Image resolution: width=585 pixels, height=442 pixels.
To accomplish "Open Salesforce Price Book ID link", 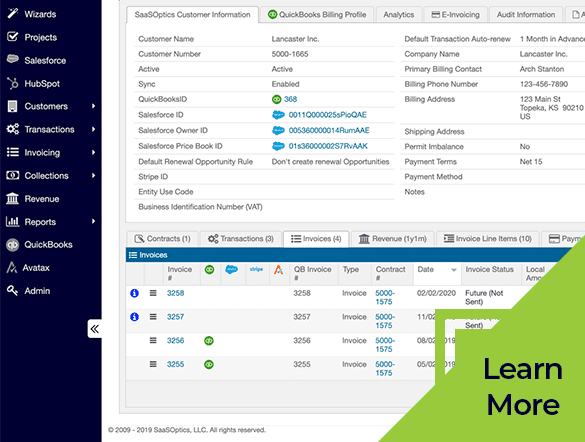I will pos(328,146).
